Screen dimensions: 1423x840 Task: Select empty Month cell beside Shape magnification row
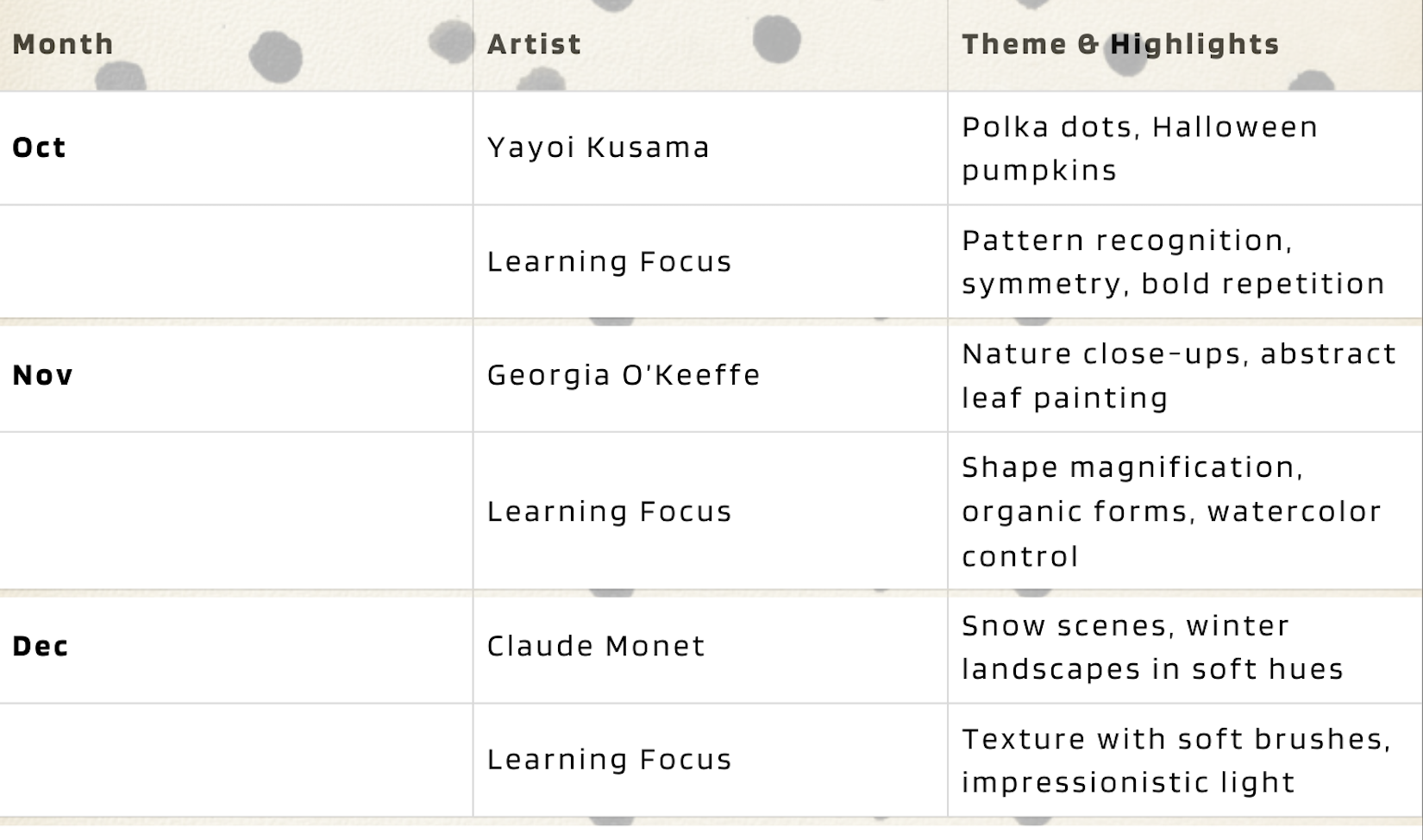(x=235, y=511)
